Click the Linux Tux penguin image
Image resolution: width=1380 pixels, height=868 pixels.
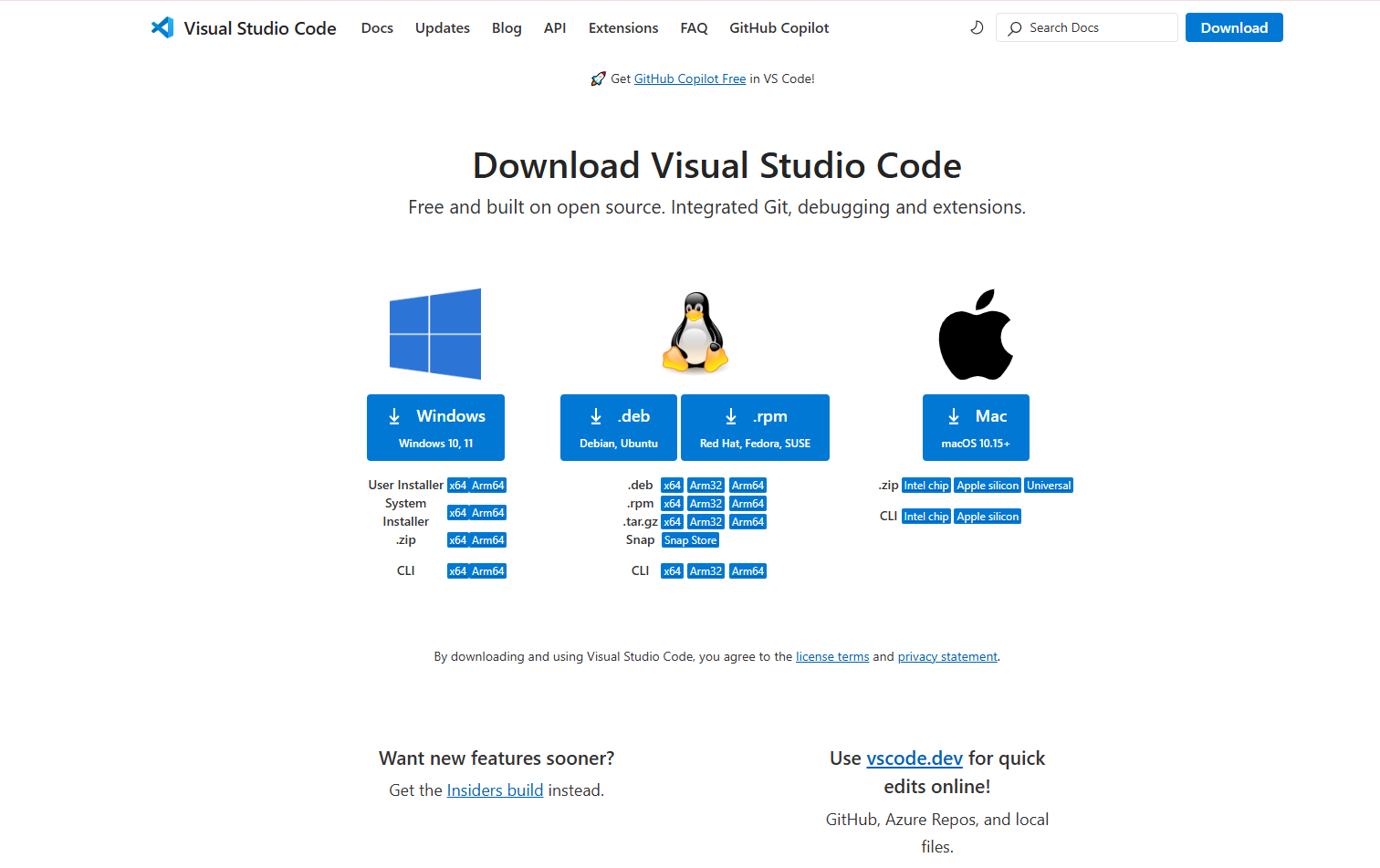(x=695, y=333)
